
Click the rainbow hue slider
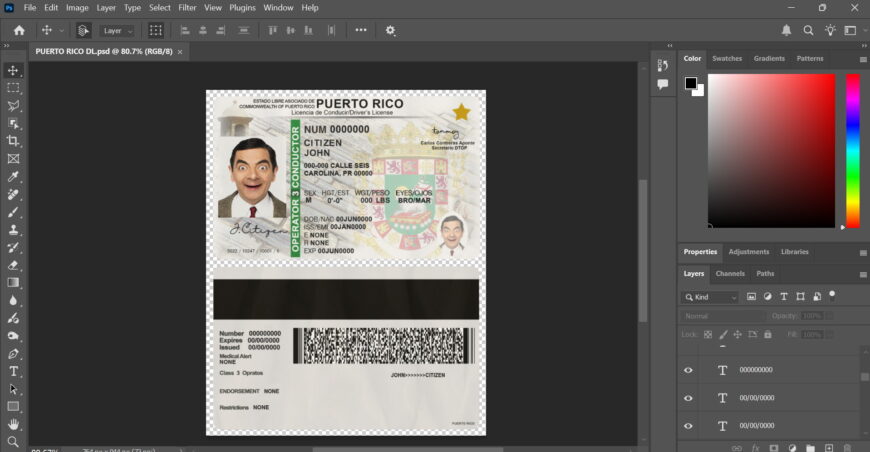tap(852, 150)
